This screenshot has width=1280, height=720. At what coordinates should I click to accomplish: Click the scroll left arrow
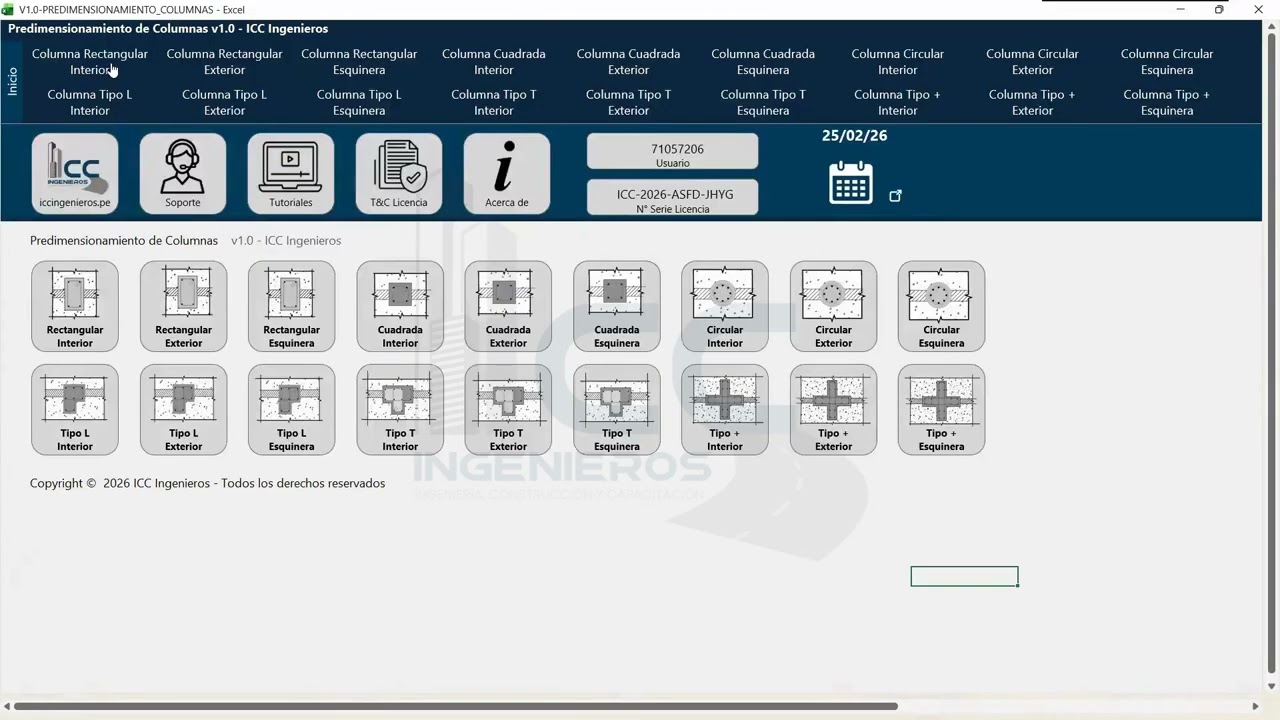[6, 707]
